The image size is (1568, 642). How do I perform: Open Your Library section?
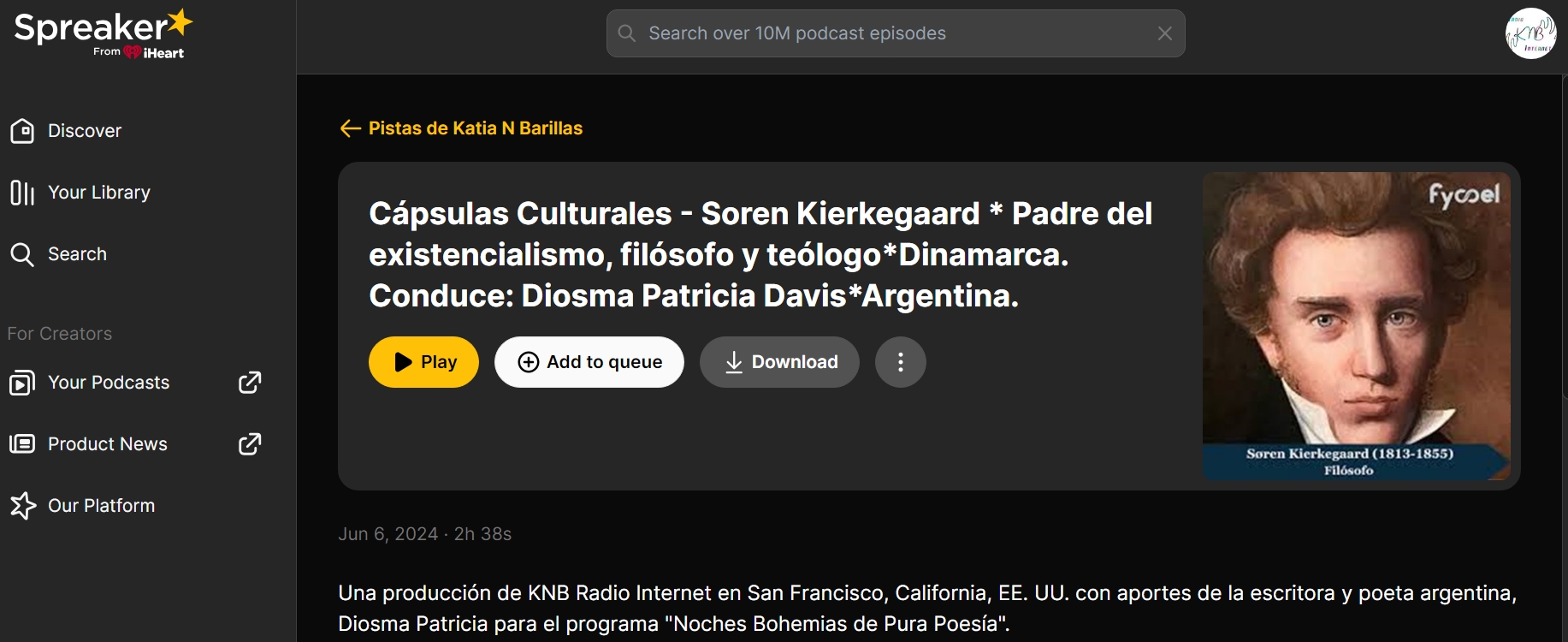pyautogui.click(x=80, y=193)
